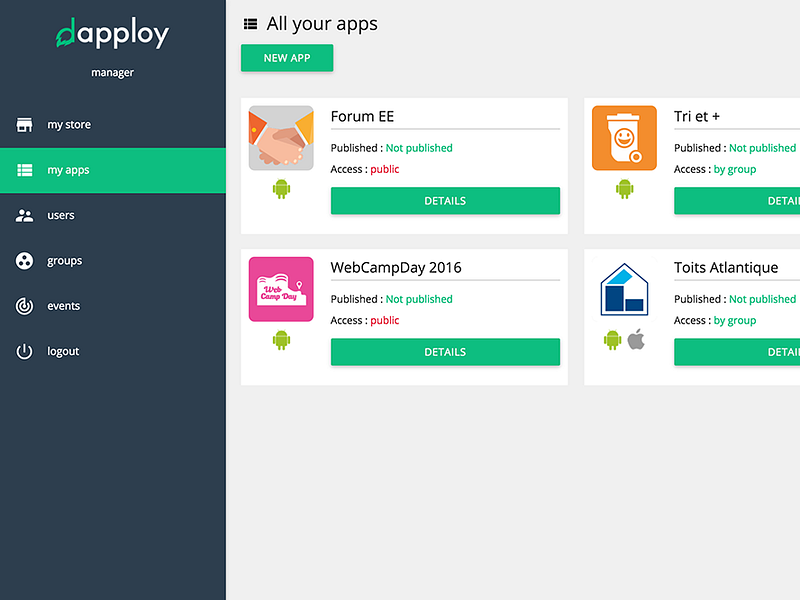Click the Tri et + title
The image size is (800, 600).
coord(696,116)
